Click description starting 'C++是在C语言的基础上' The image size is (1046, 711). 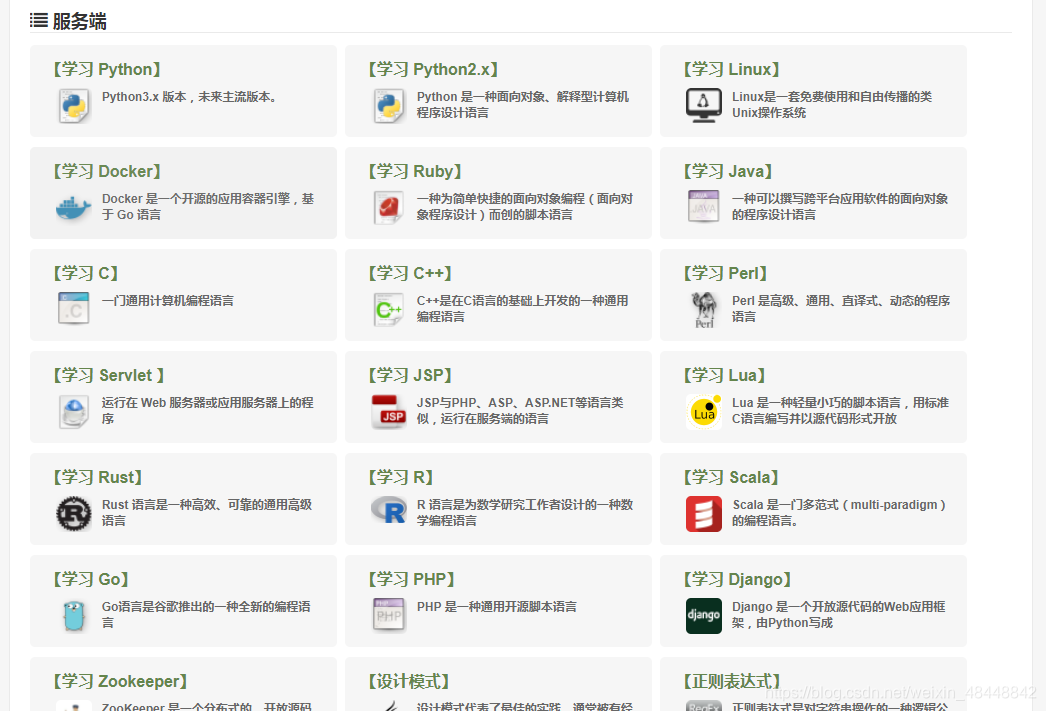pos(522,309)
